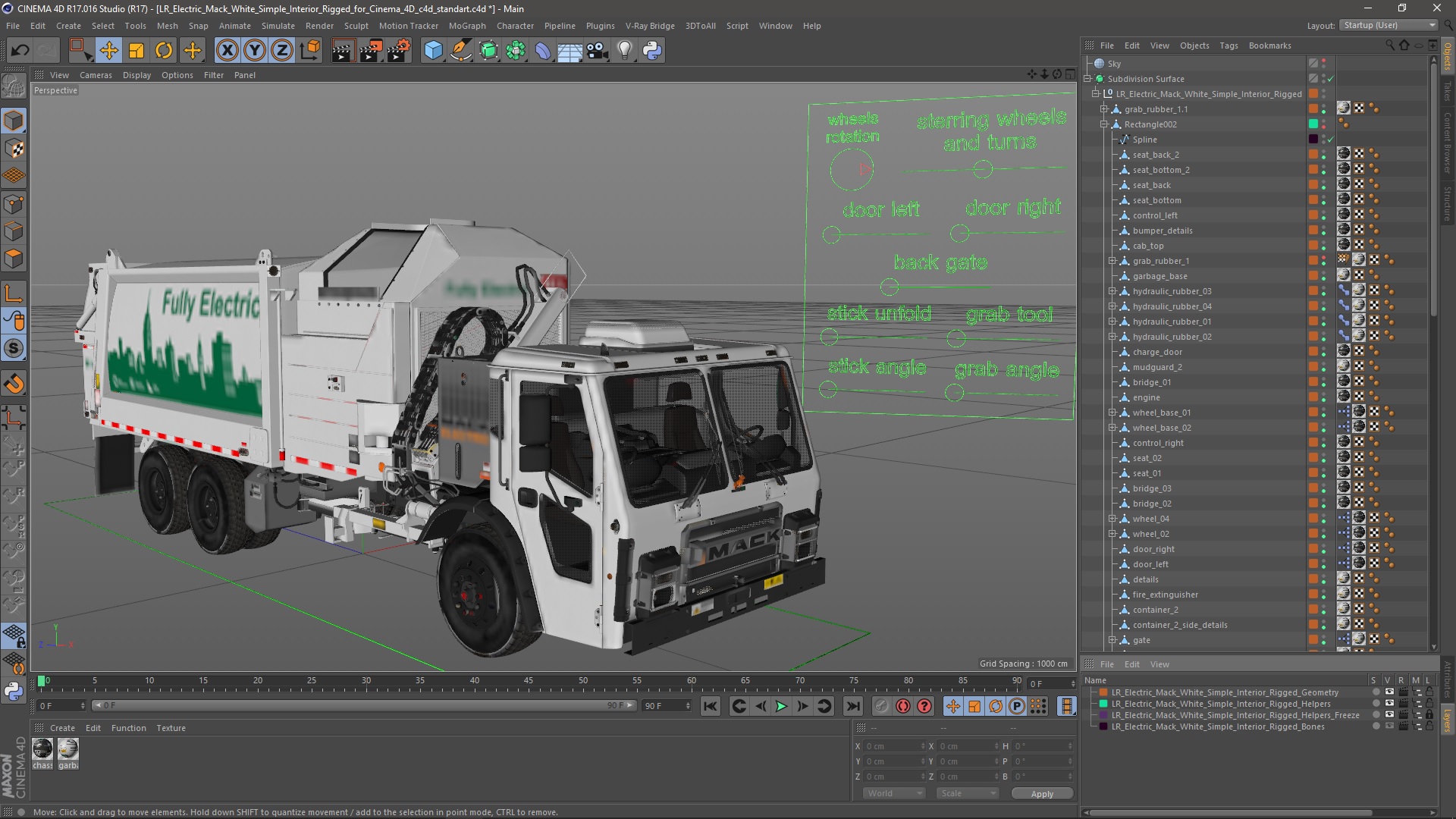Screen dimensions: 1456x819
Task: Select the garbage material thumbnail
Action: point(68,749)
